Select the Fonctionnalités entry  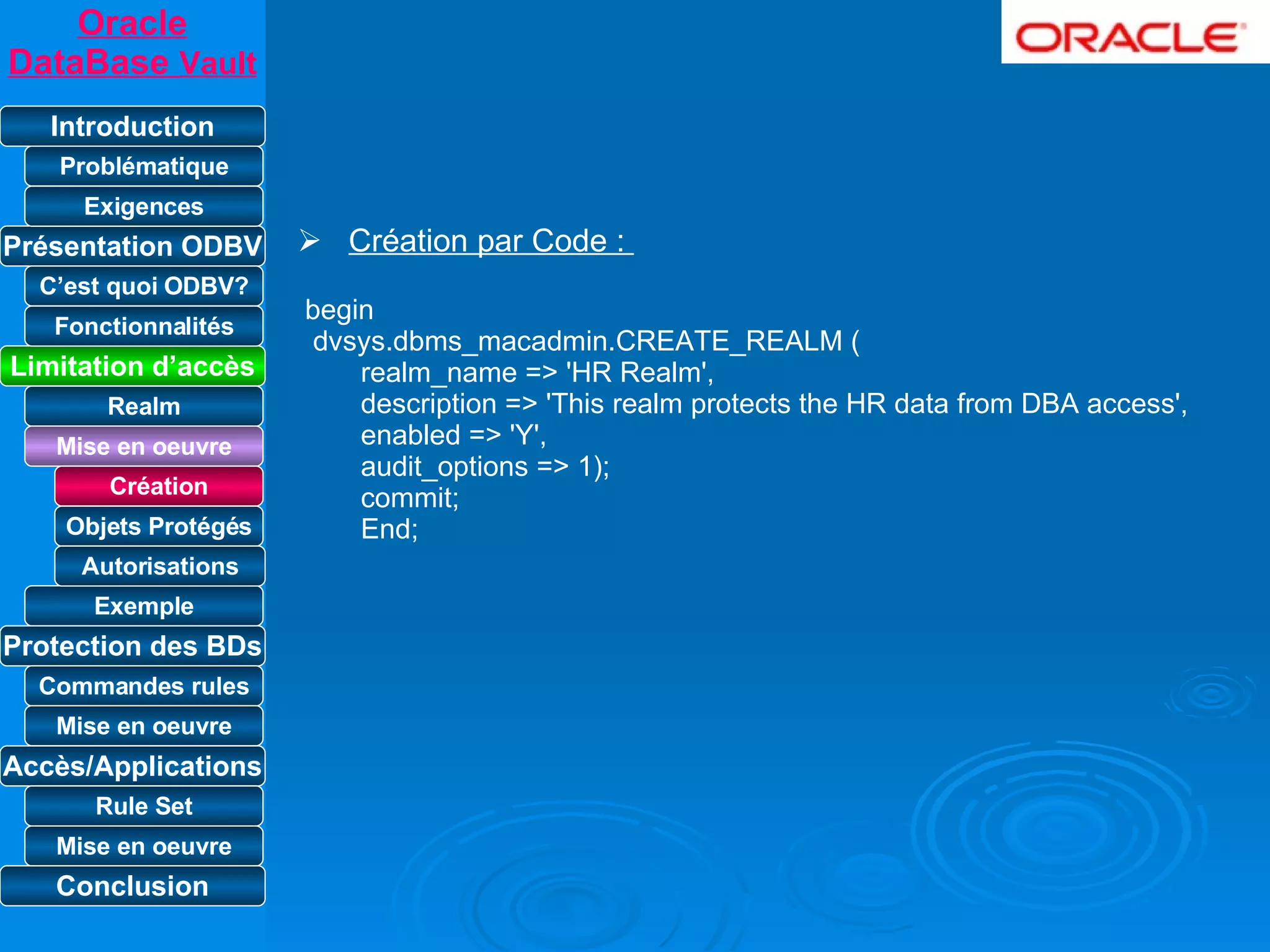click(144, 326)
